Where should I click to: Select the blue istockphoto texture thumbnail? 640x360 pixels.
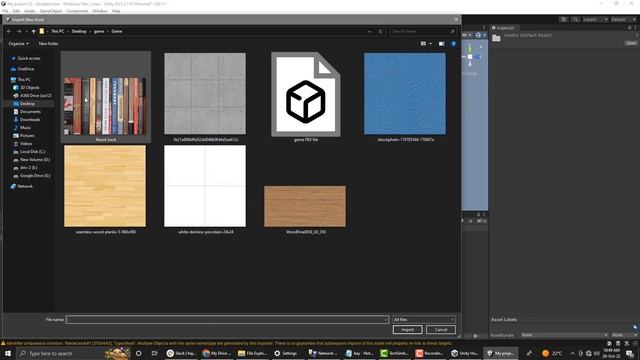405,94
